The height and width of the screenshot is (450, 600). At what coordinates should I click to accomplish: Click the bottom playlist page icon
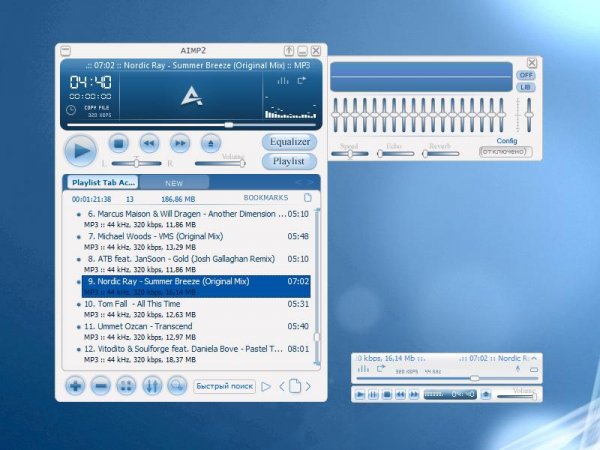(295, 386)
